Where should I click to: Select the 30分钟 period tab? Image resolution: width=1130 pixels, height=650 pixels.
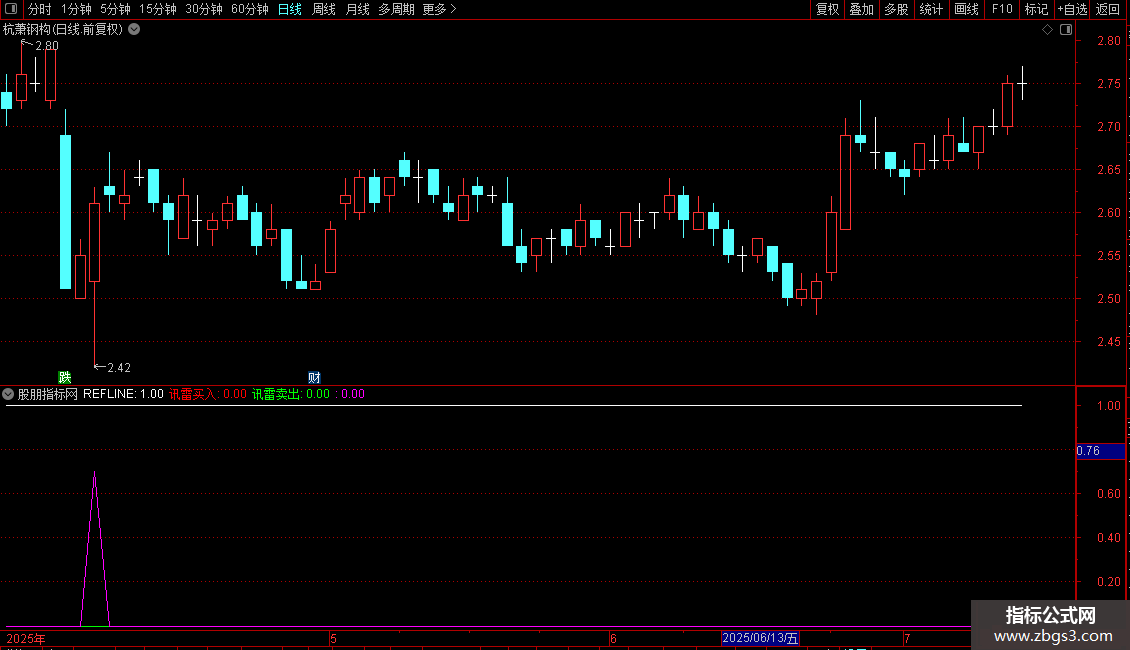pos(203,9)
